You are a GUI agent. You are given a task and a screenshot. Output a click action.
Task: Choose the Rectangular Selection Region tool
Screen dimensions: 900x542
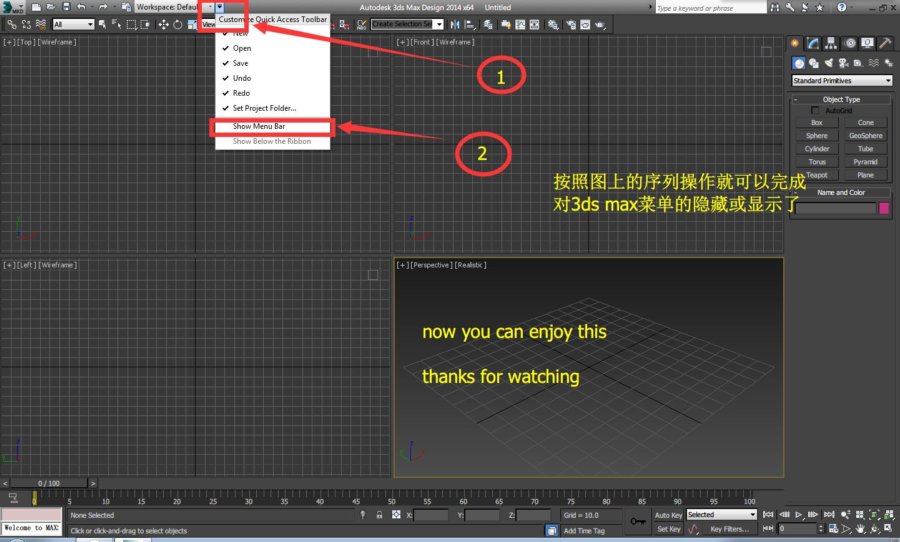tap(131, 24)
